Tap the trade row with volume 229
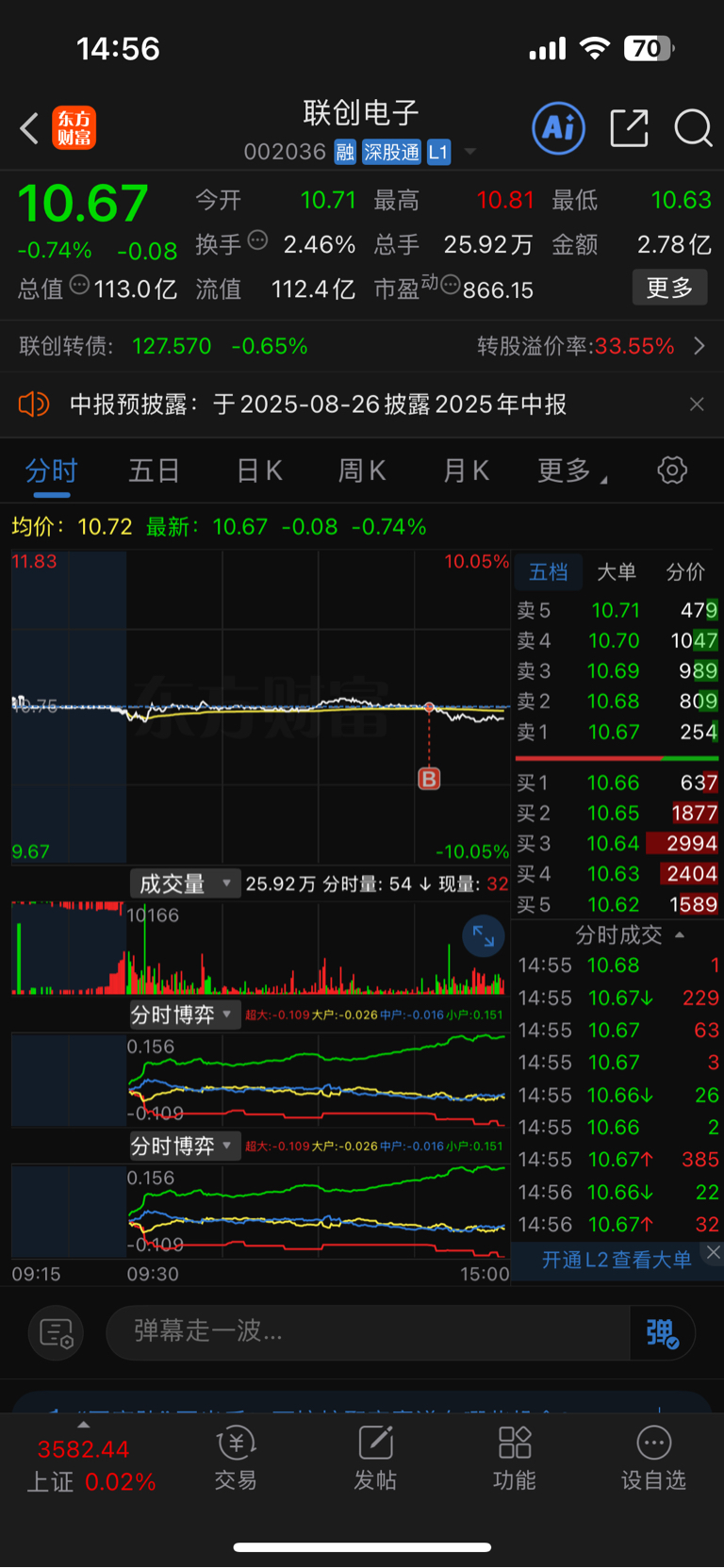The image size is (724, 1568). tap(618, 998)
